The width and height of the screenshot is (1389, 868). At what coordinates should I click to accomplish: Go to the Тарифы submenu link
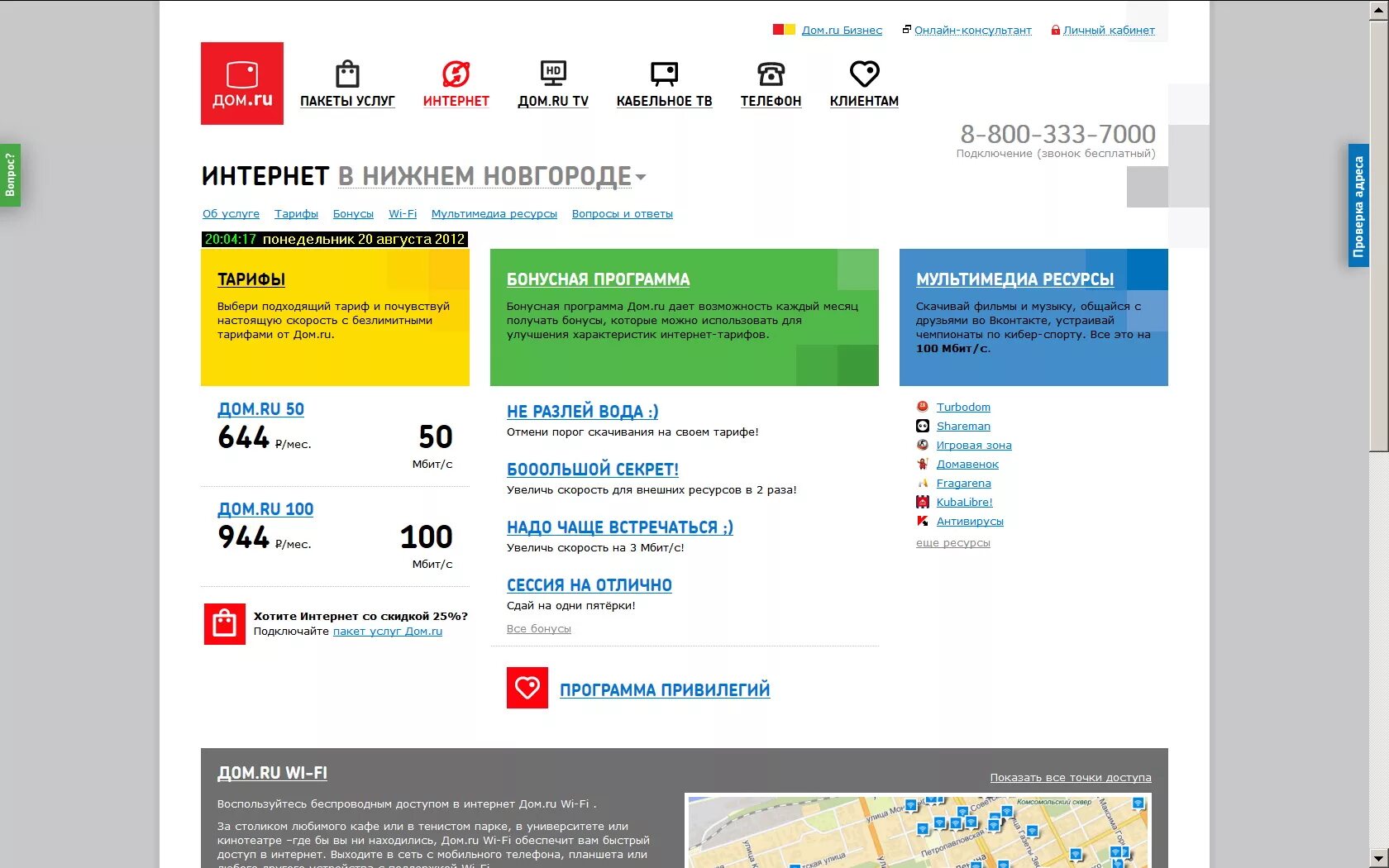click(x=296, y=213)
